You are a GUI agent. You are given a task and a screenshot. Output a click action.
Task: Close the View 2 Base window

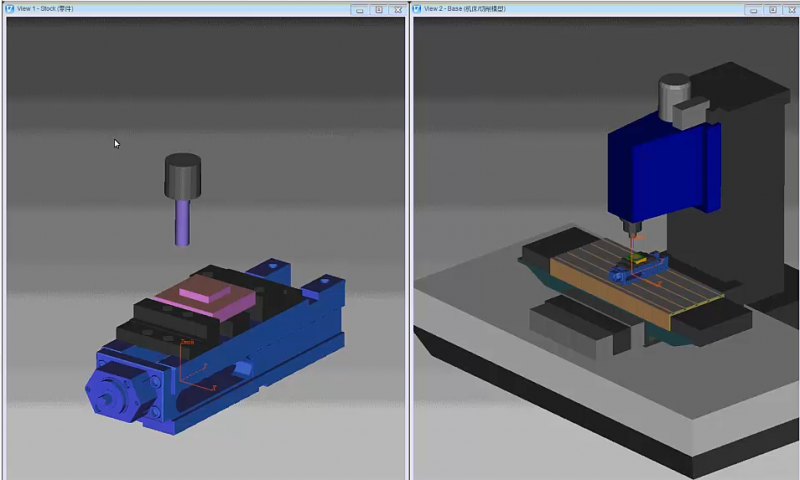[x=790, y=9]
